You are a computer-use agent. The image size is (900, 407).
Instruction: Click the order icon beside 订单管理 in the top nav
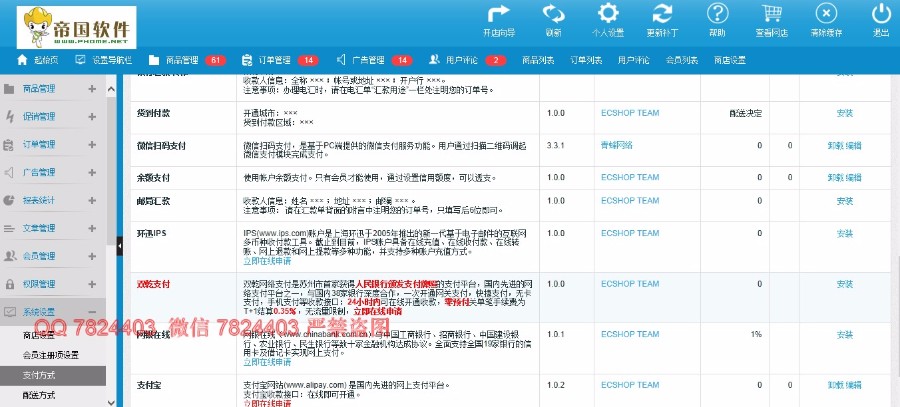[247, 60]
